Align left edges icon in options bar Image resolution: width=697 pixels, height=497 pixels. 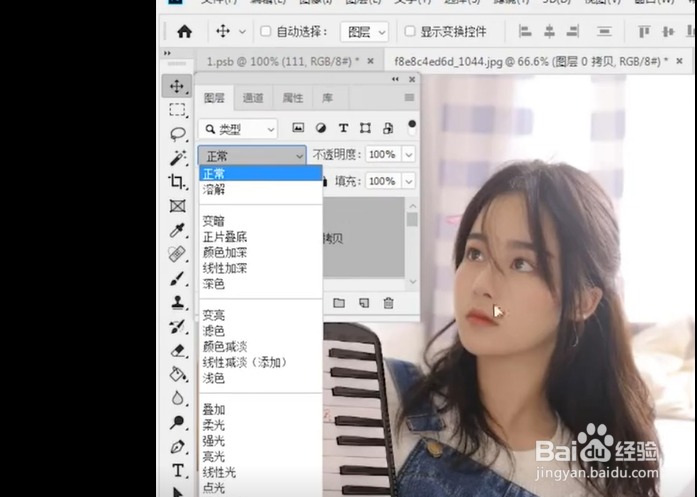click(525, 31)
